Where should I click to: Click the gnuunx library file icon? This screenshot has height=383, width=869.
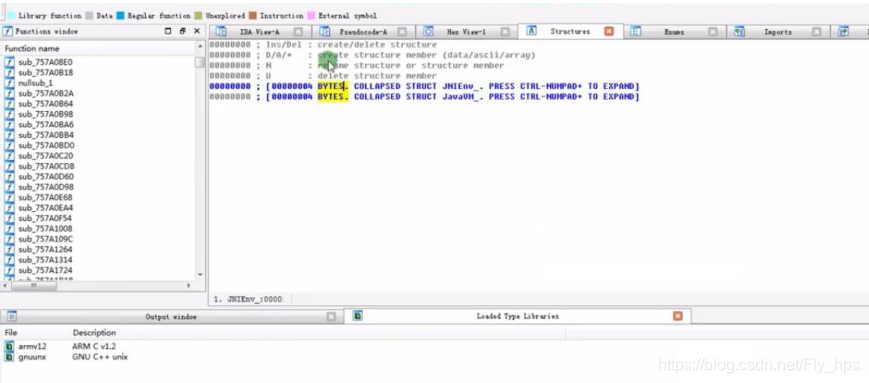pos(9,357)
